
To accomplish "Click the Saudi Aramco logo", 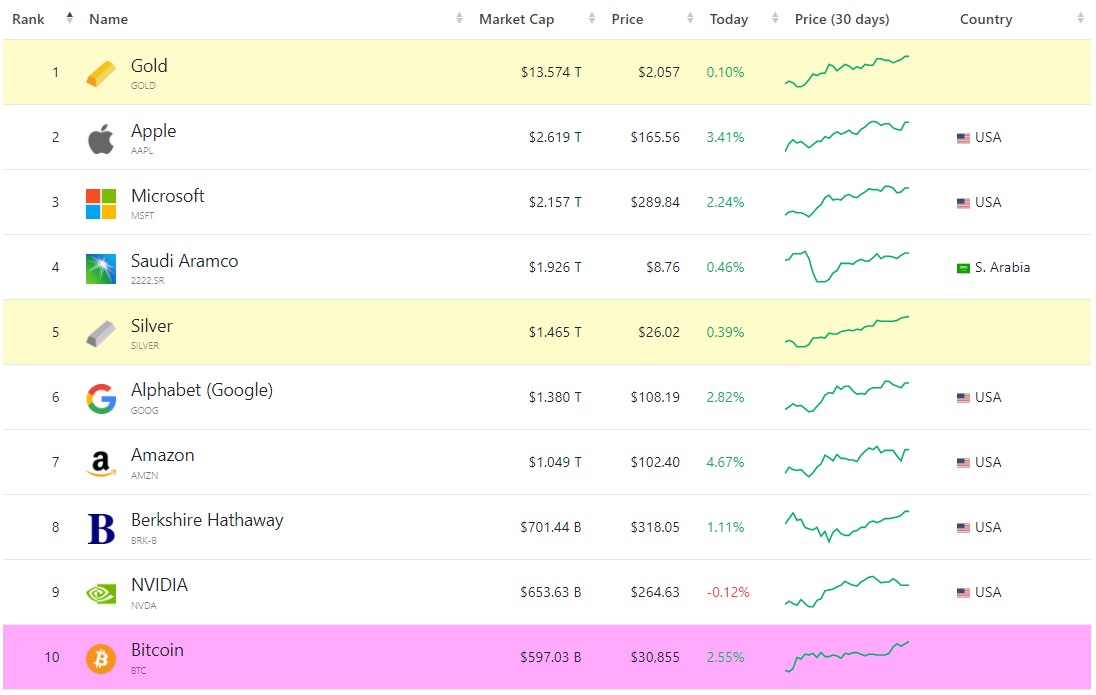I will [100, 268].
